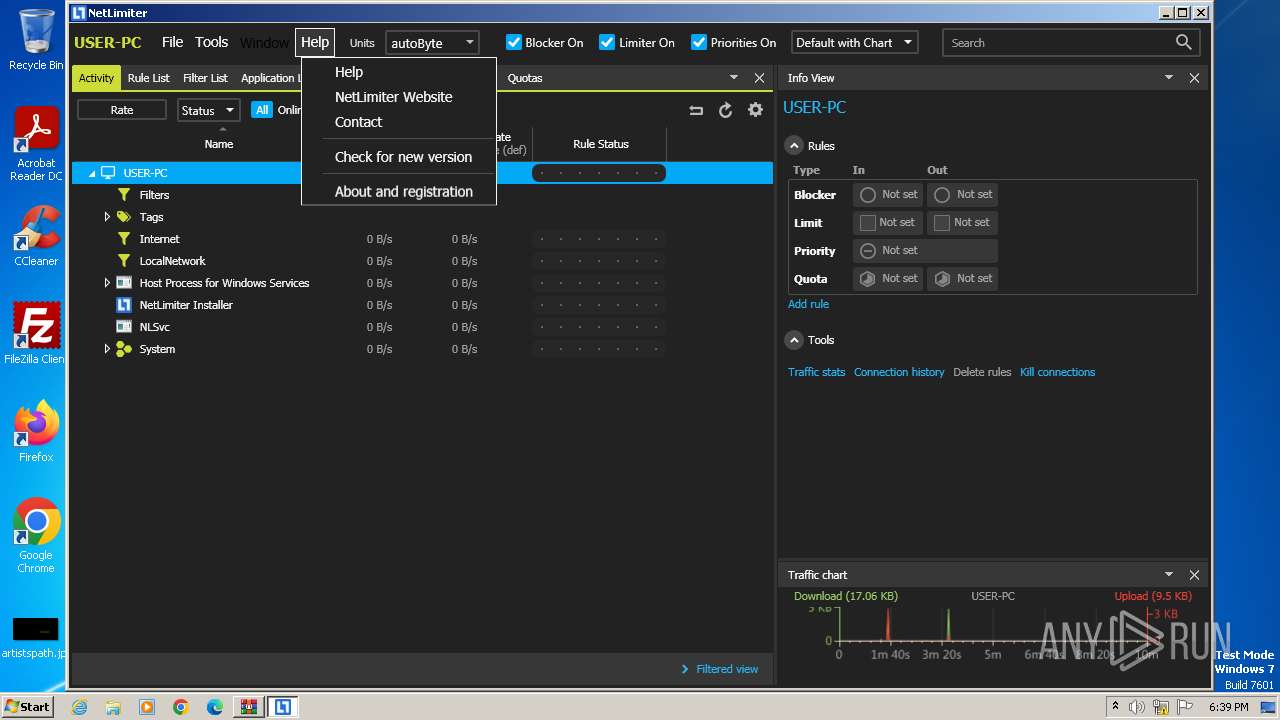Open Google Chrome desktop icon
Screen dimensions: 1280x720
[x=36, y=536]
